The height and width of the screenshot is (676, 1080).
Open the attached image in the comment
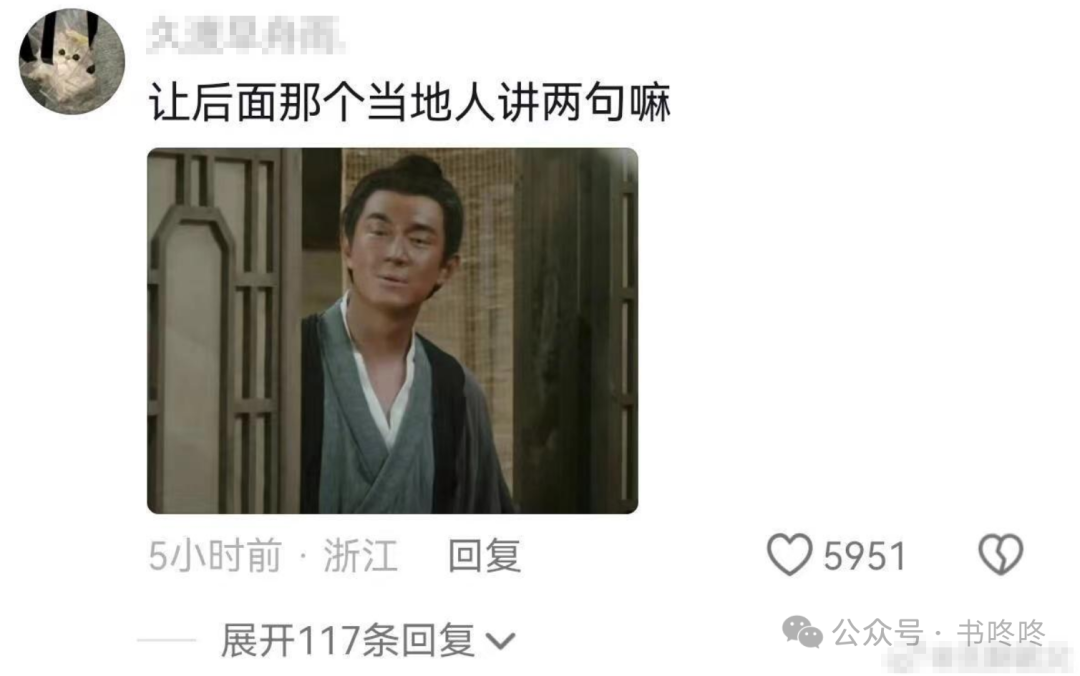point(393,331)
